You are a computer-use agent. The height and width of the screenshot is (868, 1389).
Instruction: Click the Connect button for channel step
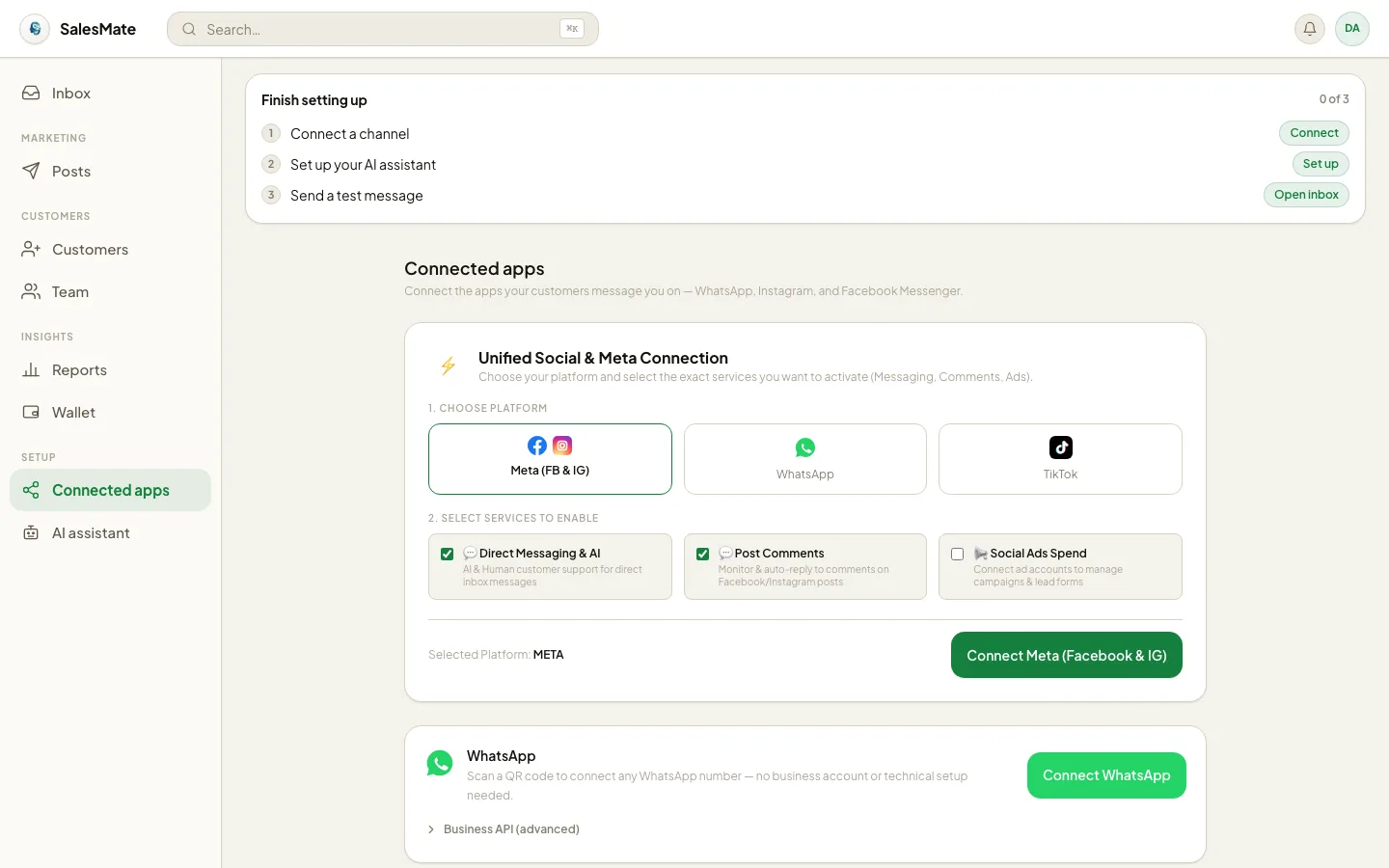coord(1314,133)
